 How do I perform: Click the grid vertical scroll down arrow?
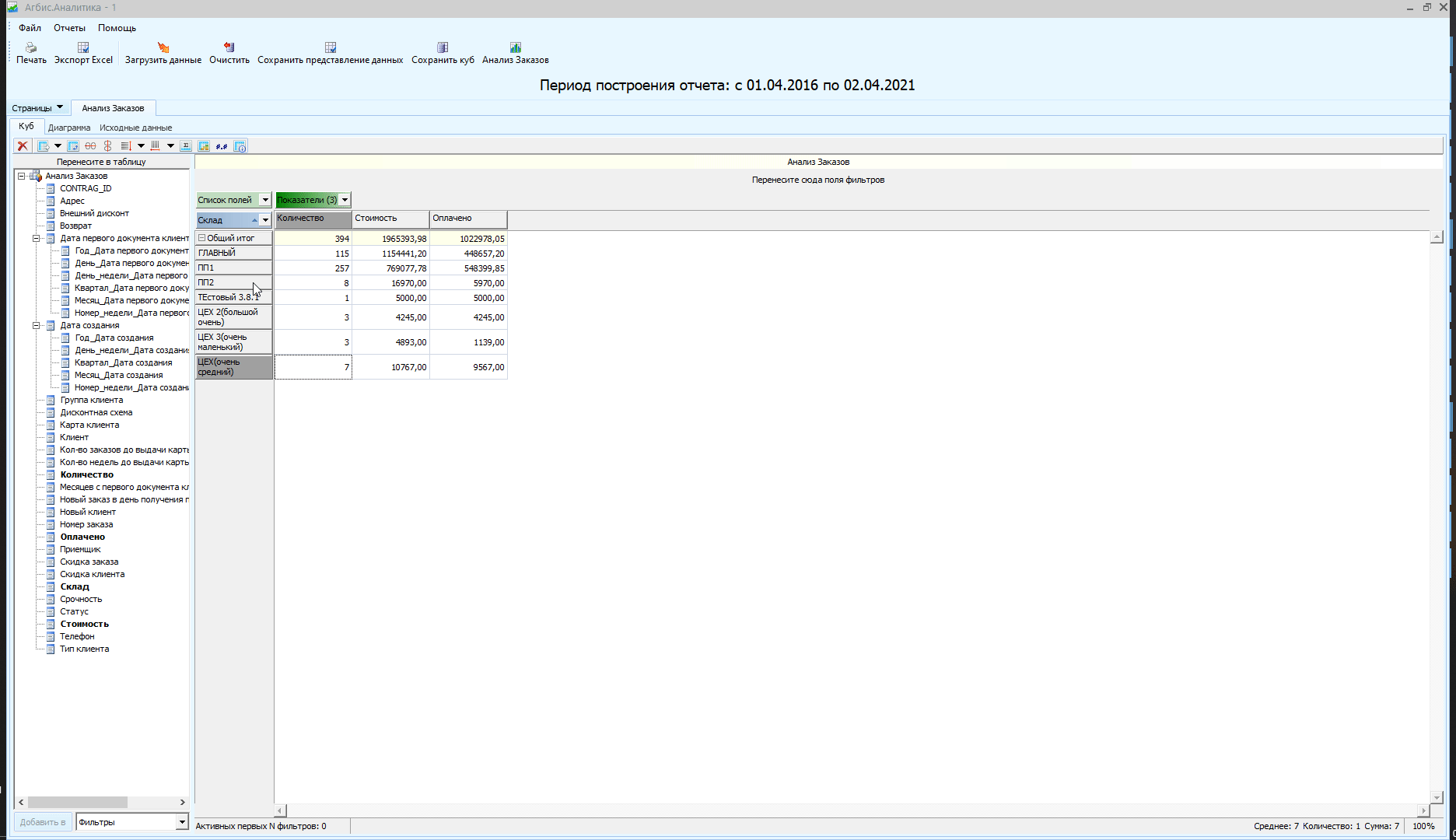[x=1437, y=797]
